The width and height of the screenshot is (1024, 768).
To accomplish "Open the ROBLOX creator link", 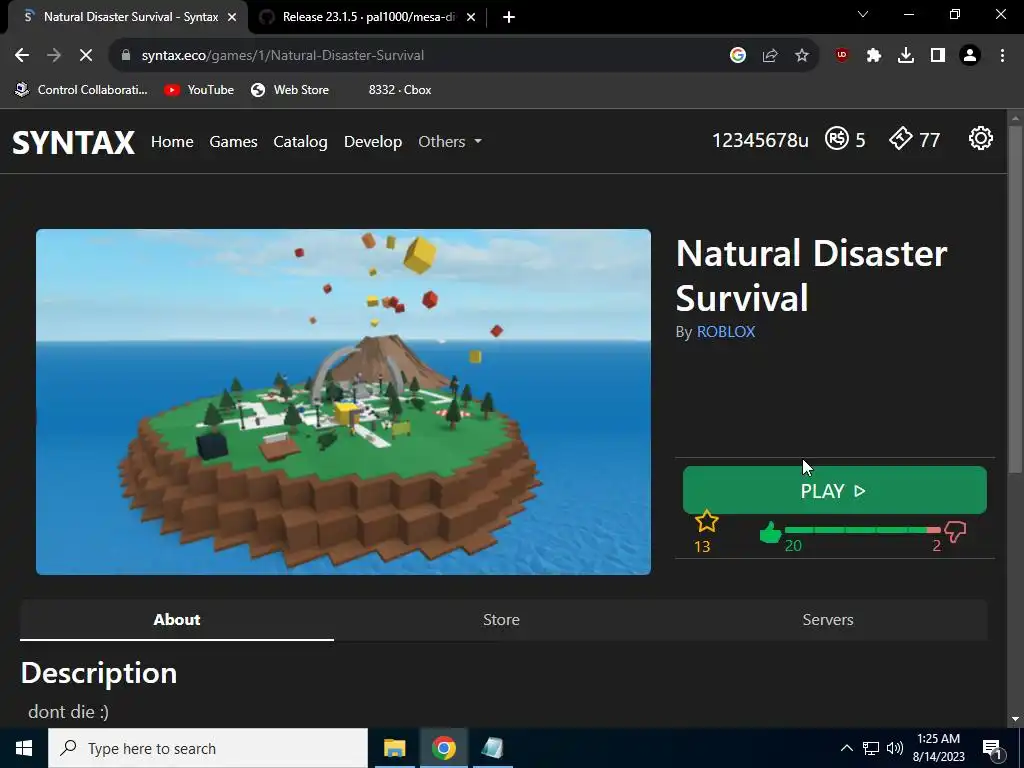I will click(726, 332).
